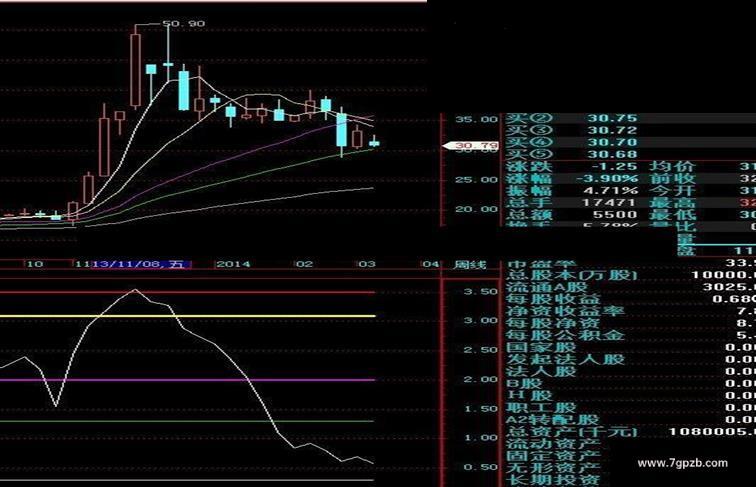Click the 发起法人股 row
This screenshot has height=487, width=756.
pyautogui.click(x=630, y=359)
